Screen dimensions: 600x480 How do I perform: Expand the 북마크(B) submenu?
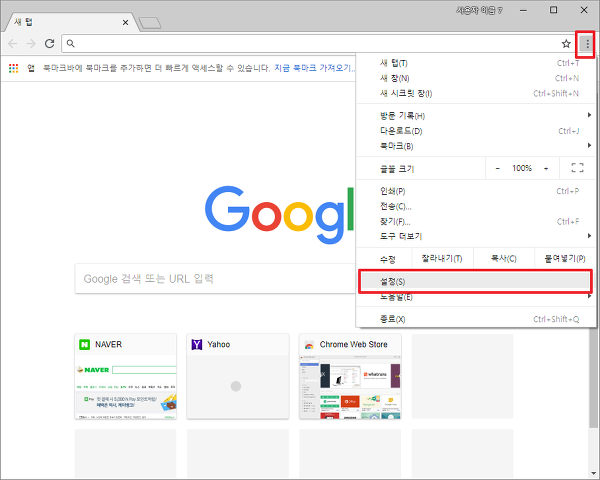click(x=476, y=146)
